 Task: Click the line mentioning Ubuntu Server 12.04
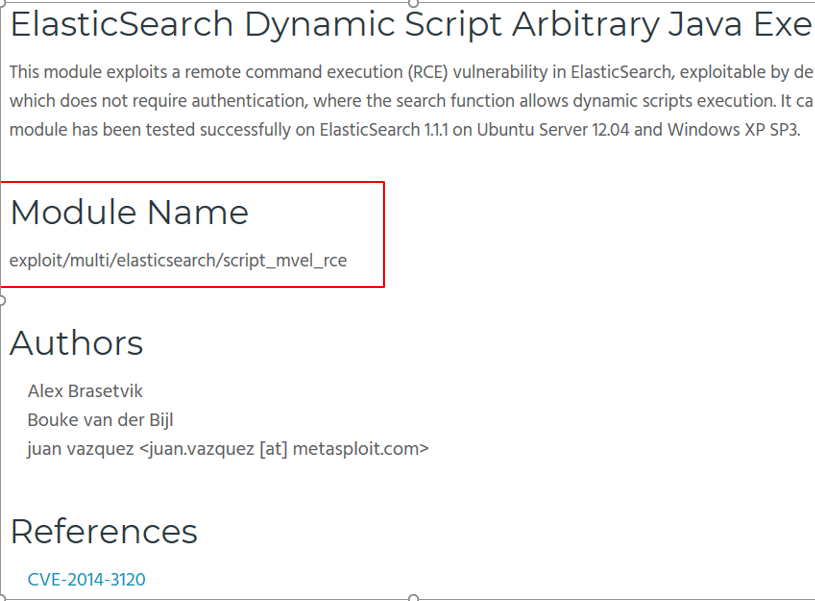[404, 129]
